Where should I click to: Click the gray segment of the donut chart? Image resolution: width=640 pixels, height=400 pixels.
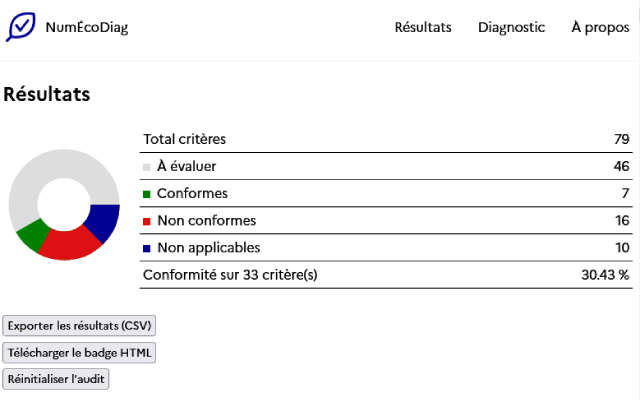[50, 172]
